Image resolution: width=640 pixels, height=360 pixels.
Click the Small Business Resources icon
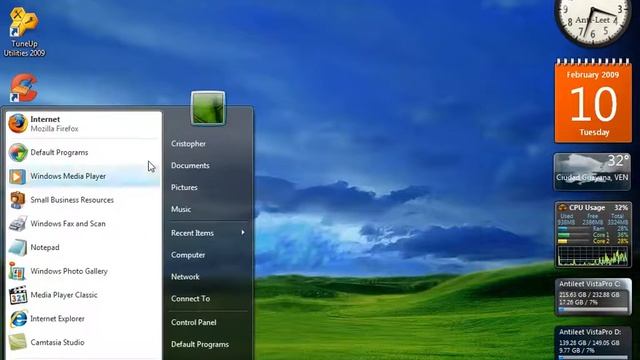[x=18, y=200]
